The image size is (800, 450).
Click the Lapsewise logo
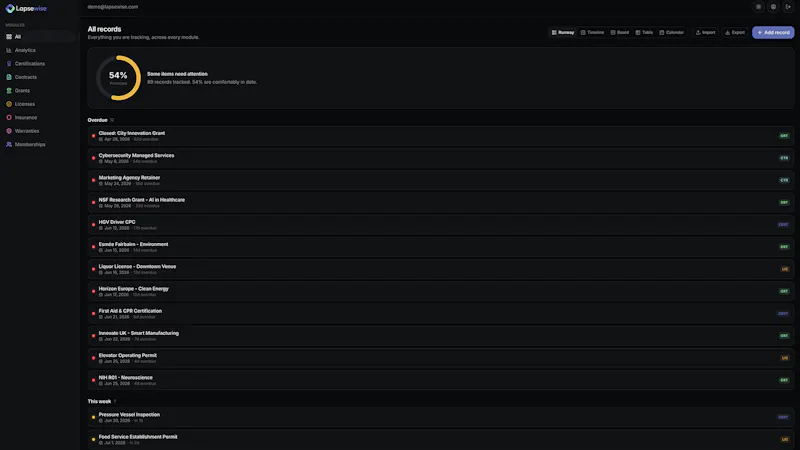26,8
